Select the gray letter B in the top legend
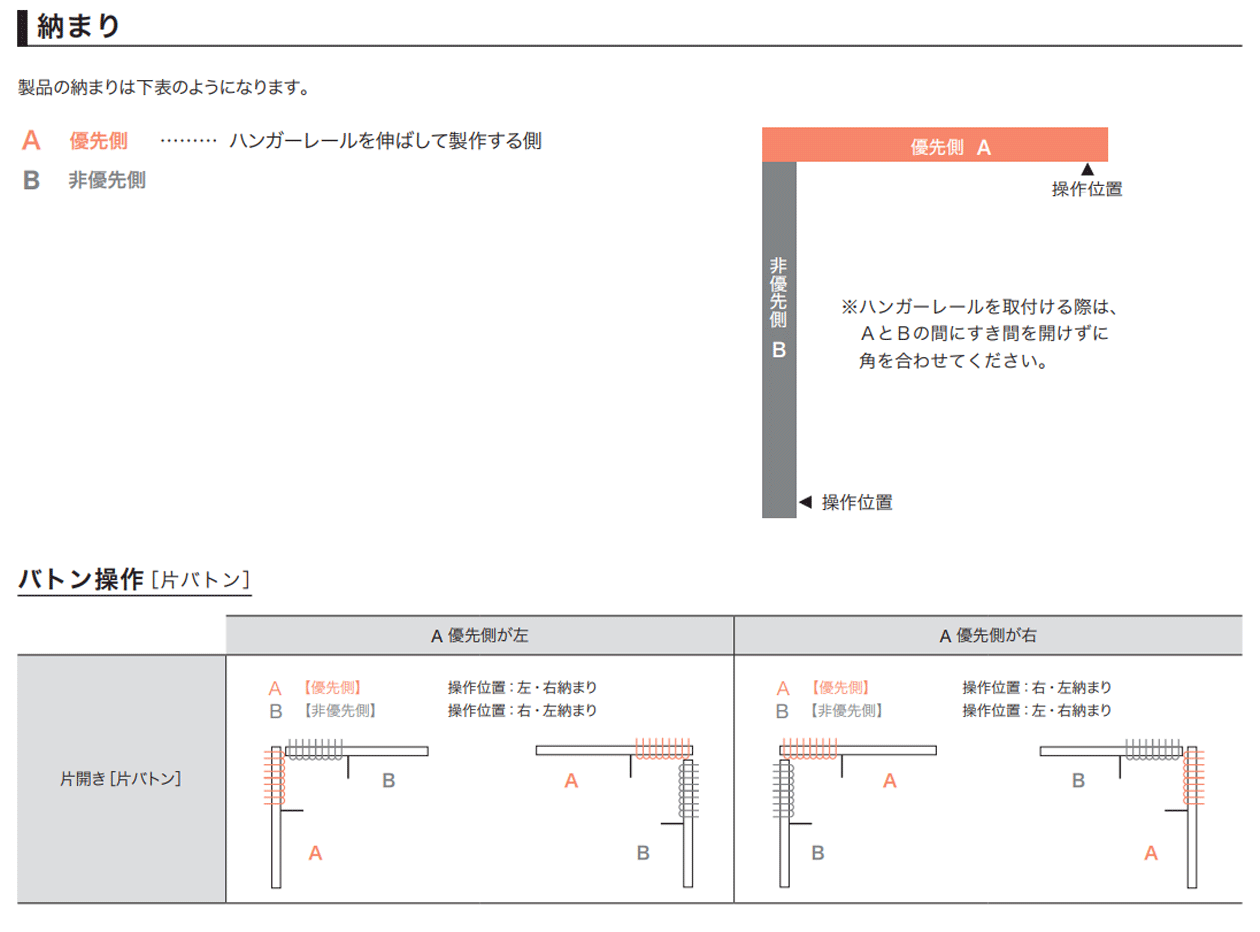 click(x=32, y=181)
